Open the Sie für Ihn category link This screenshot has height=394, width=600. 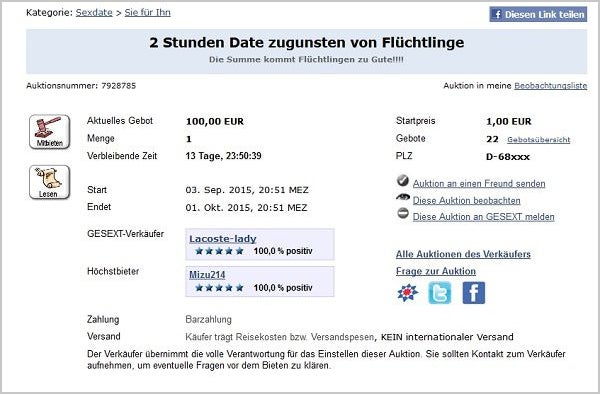click(147, 13)
